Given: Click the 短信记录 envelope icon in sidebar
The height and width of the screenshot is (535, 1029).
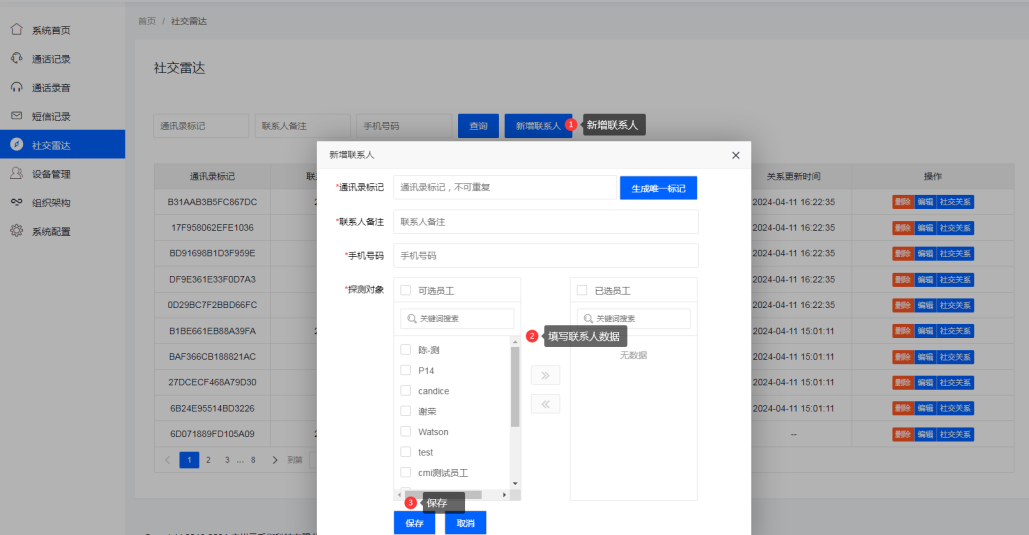Looking at the screenshot, I should coord(17,116).
